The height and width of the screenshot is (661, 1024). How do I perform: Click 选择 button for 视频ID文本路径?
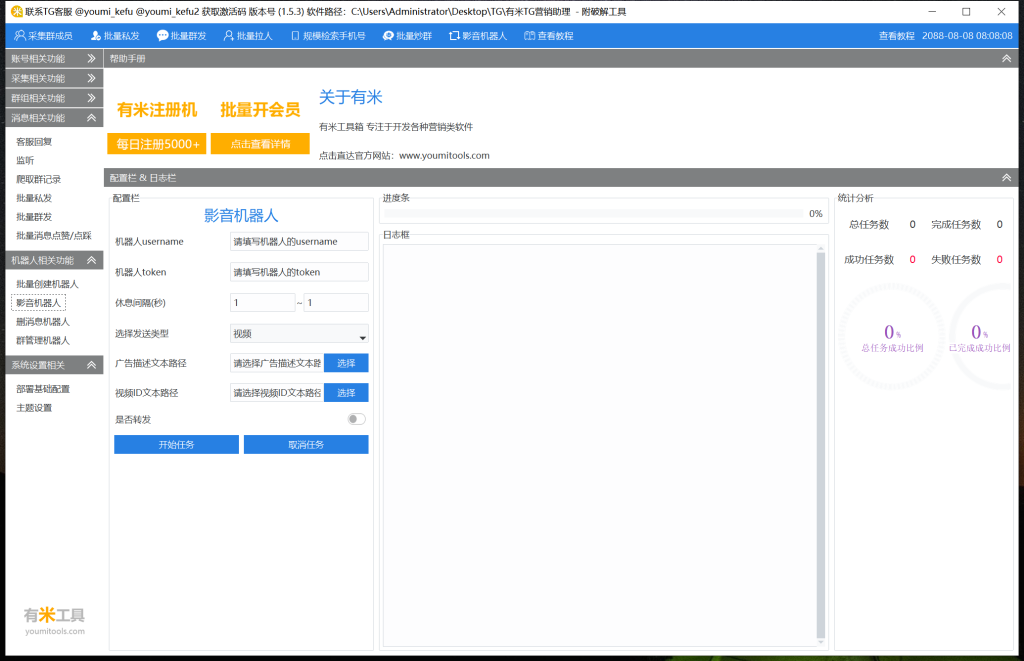(346, 393)
